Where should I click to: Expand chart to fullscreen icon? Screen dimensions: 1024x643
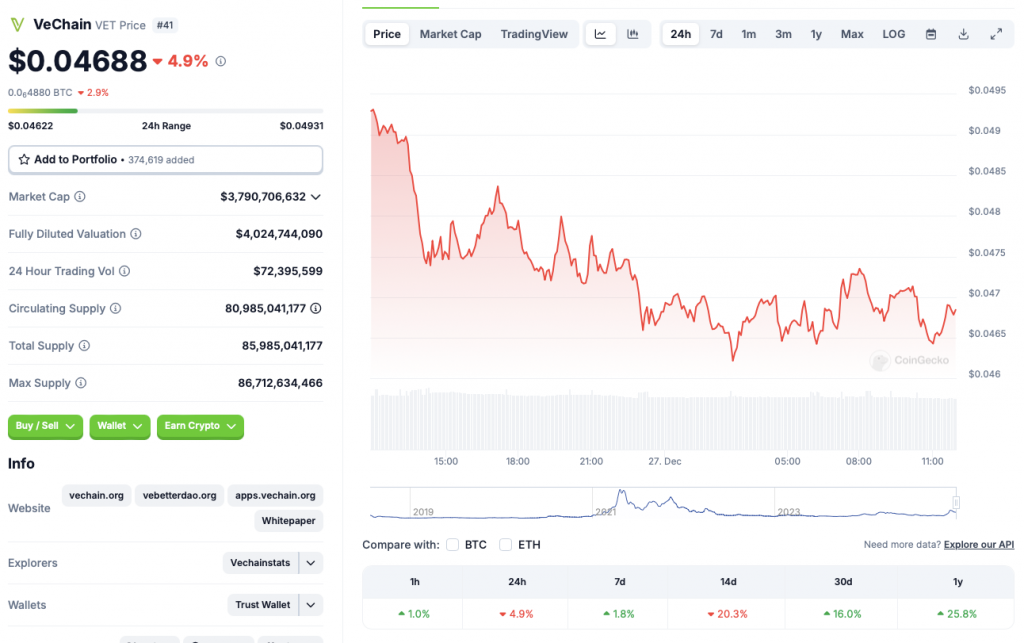[x=996, y=34]
